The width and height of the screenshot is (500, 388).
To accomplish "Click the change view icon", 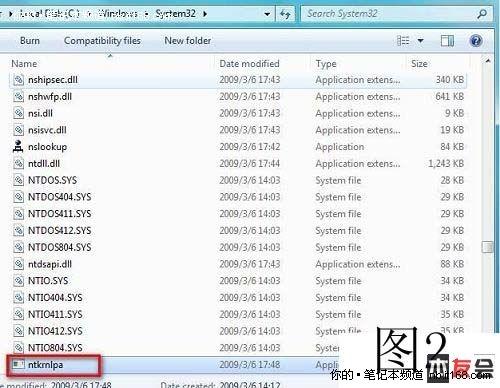I will 403,41.
